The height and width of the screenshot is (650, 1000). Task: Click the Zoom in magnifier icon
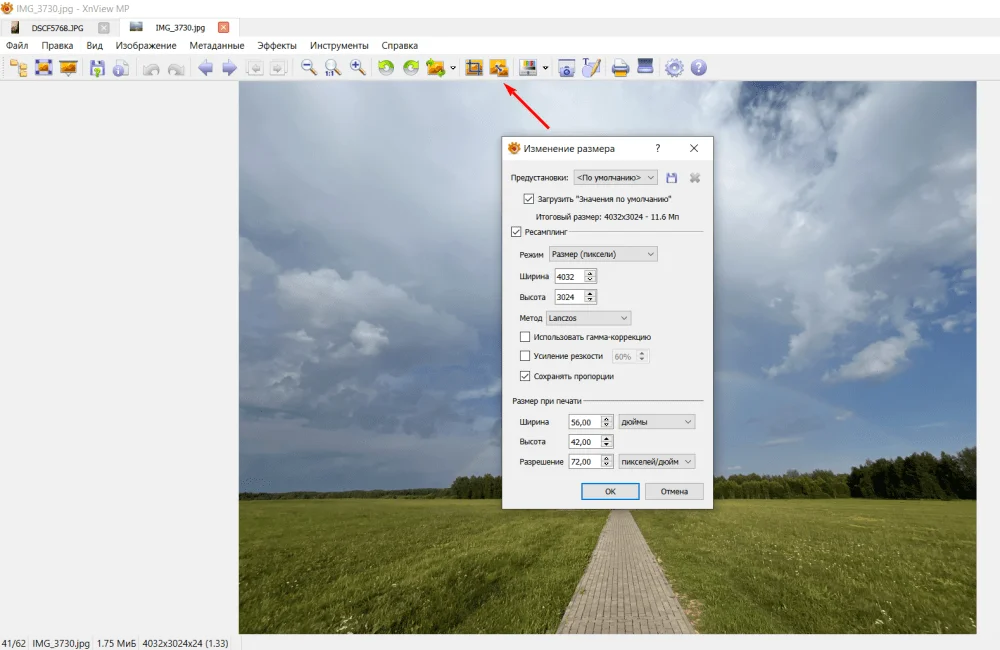tap(357, 68)
